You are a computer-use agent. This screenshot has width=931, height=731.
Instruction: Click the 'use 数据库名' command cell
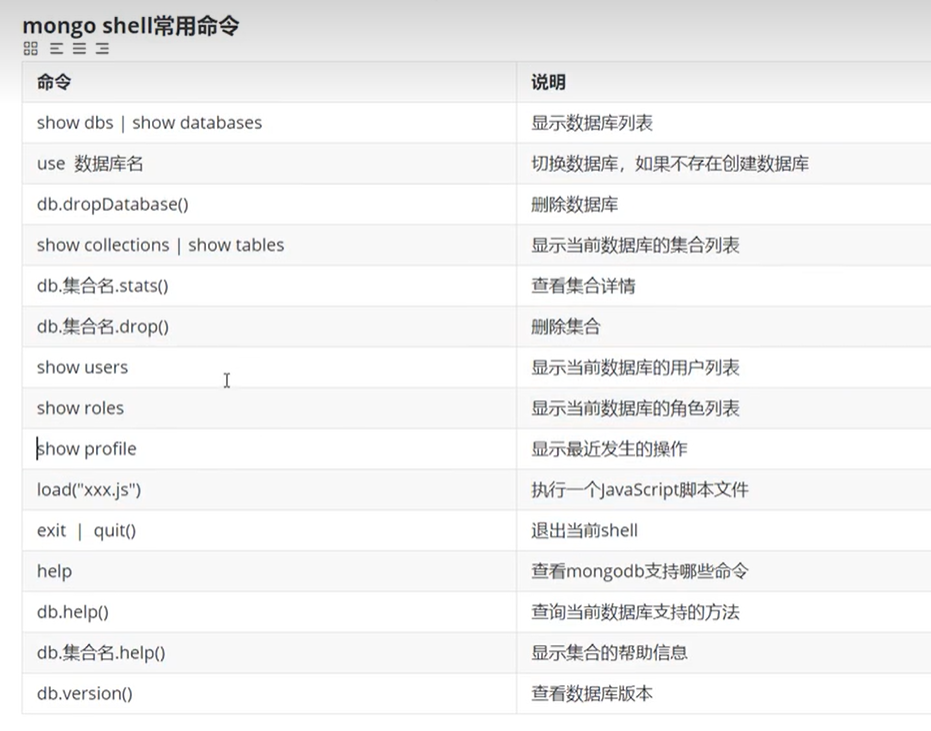[x=269, y=163]
